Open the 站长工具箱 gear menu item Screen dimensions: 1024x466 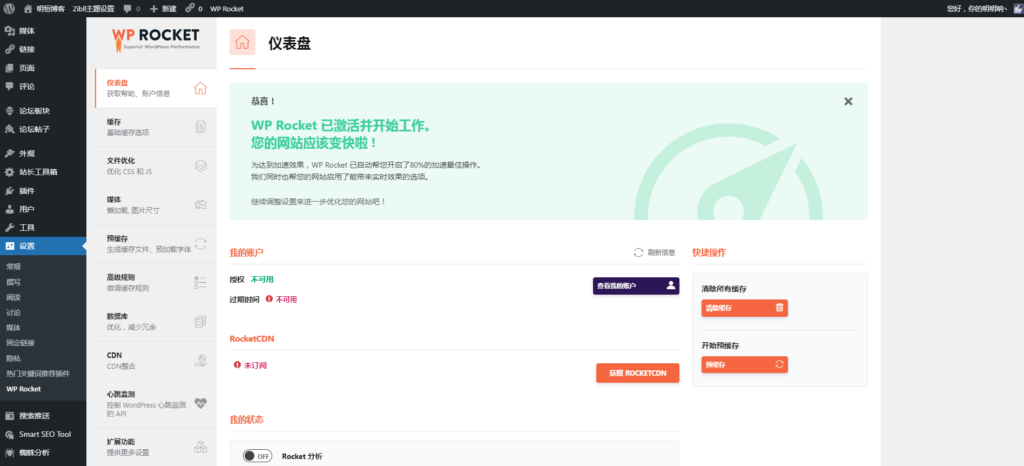[43, 172]
